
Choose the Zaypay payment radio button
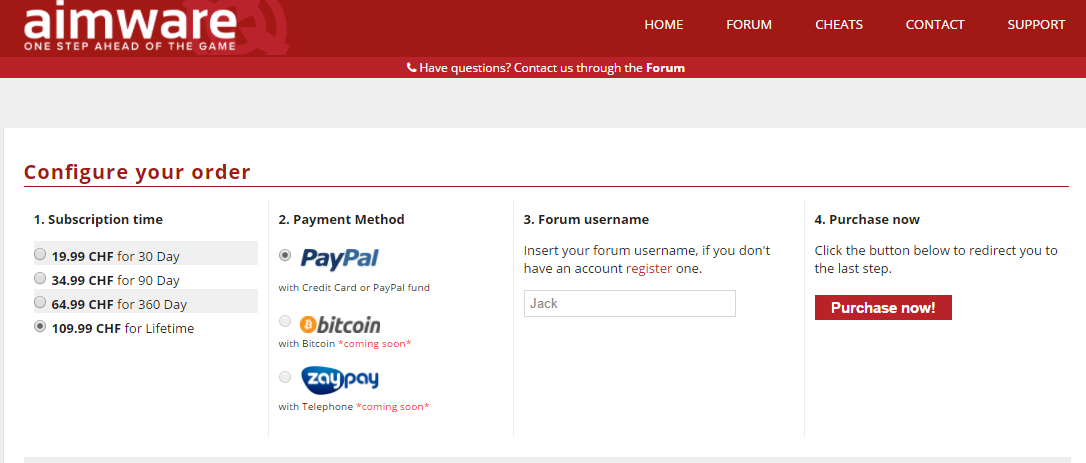click(x=285, y=378)
